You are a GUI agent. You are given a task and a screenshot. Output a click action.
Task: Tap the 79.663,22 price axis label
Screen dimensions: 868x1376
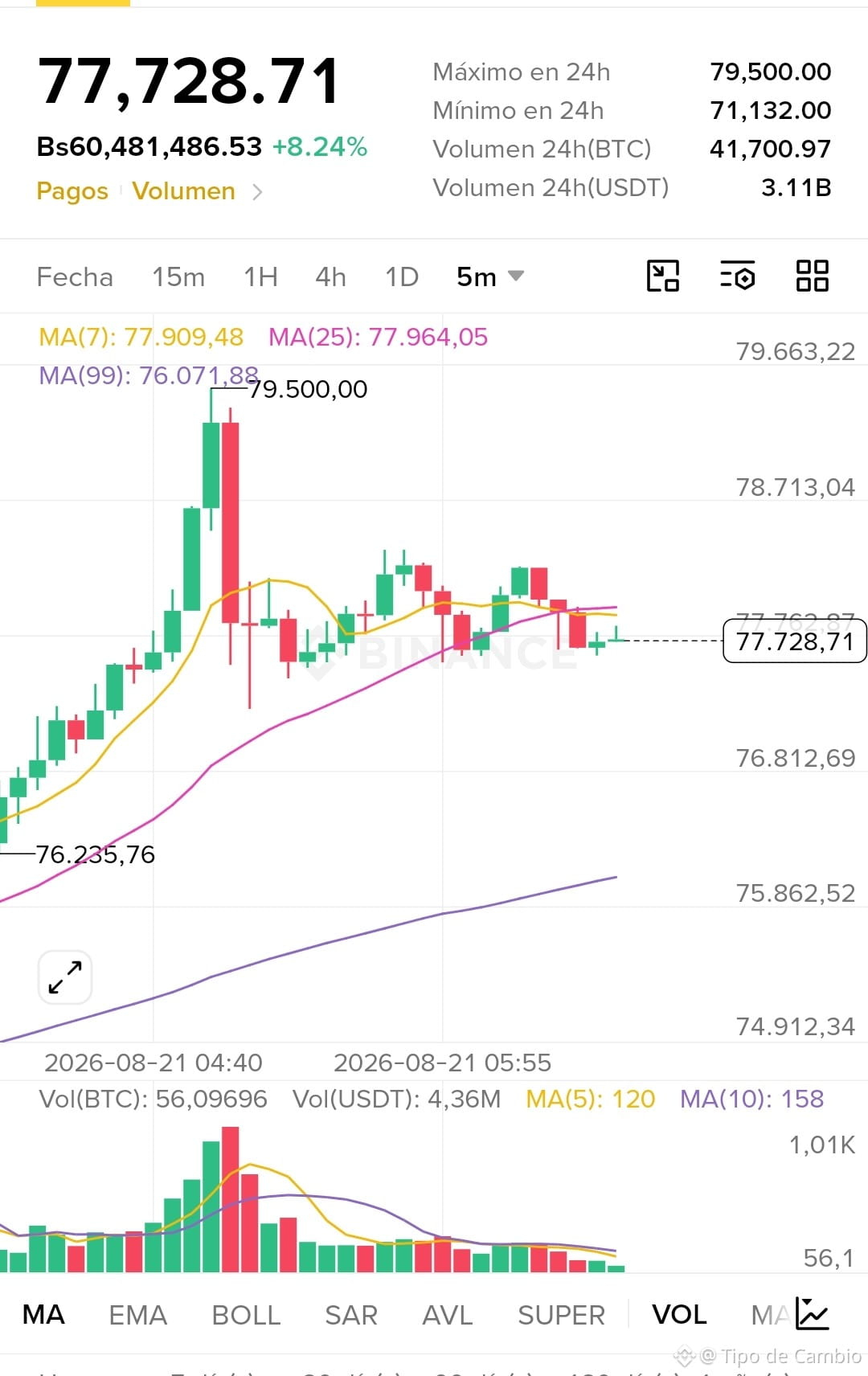(796, 351)
